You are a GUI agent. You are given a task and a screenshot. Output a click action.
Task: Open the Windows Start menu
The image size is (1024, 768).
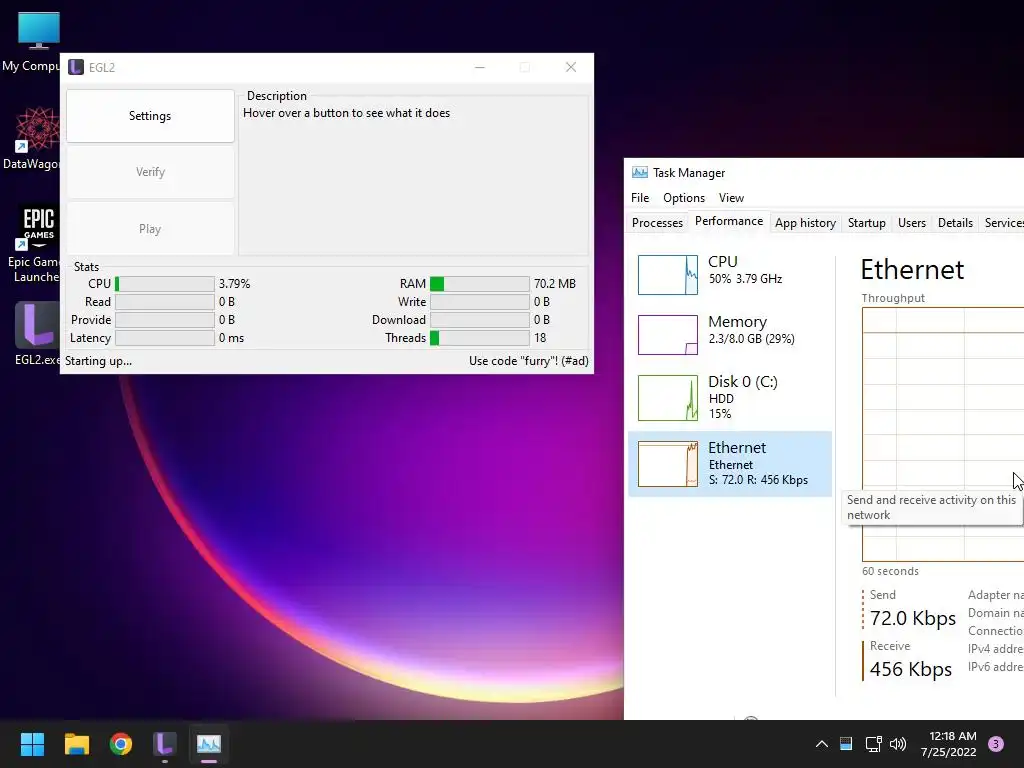point(32,744)
